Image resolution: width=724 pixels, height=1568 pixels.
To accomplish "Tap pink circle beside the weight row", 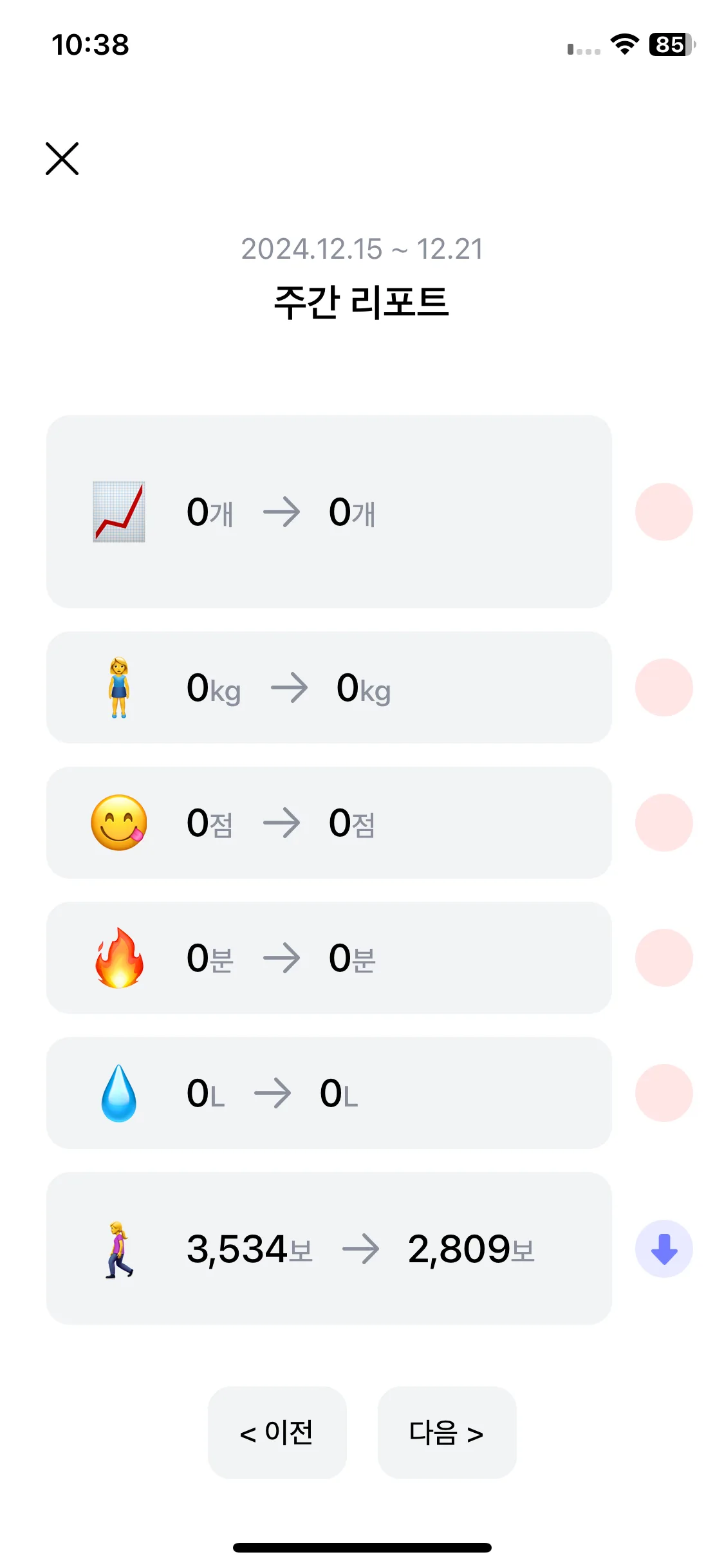I will coord(664,687).
